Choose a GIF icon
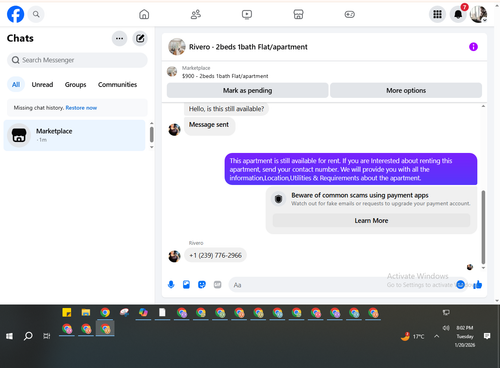 click(217, 285)
